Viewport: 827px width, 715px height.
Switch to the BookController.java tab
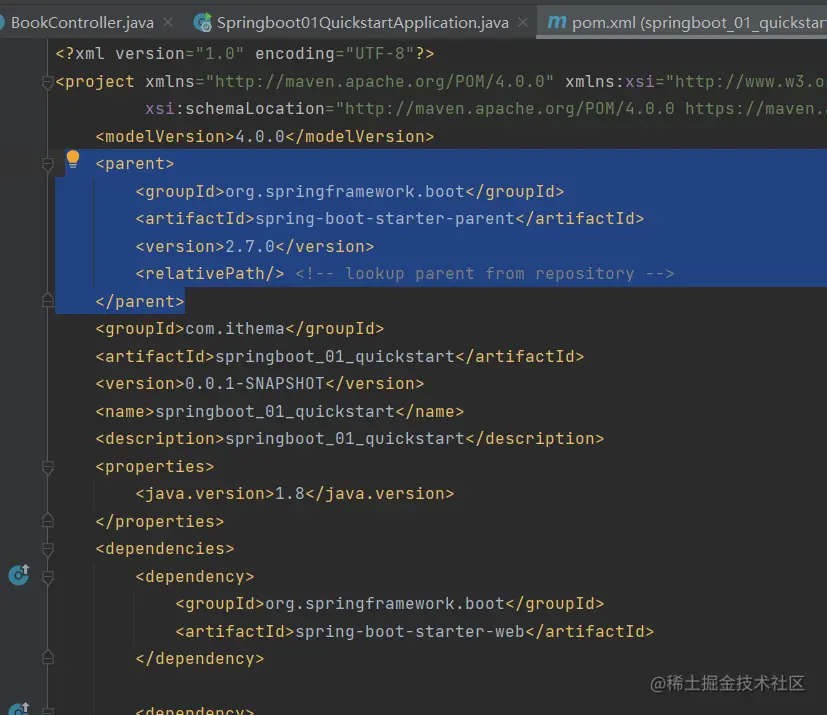tap(82, 23)
